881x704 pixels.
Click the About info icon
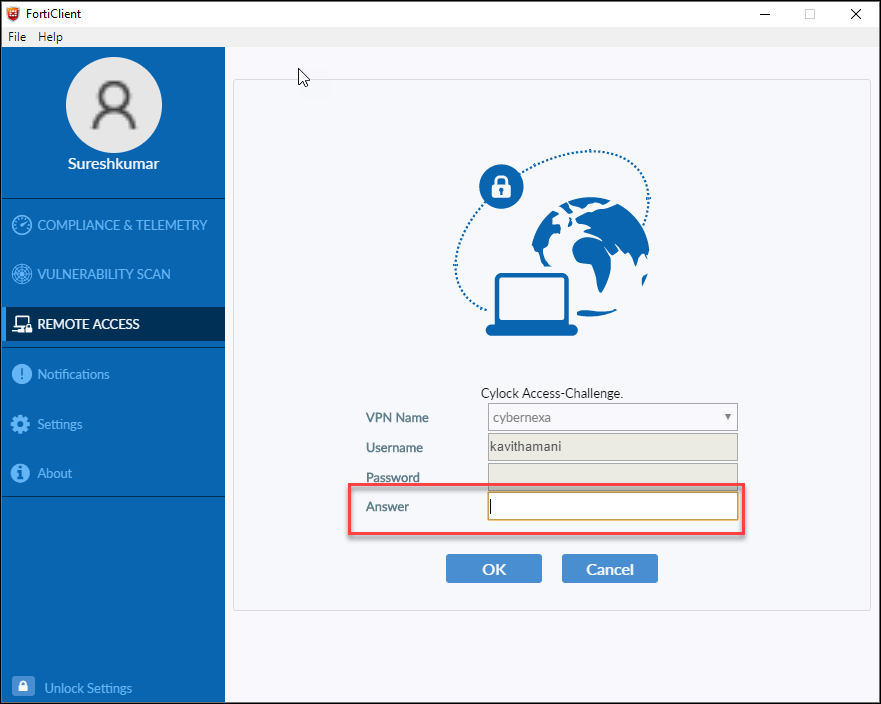20,473
